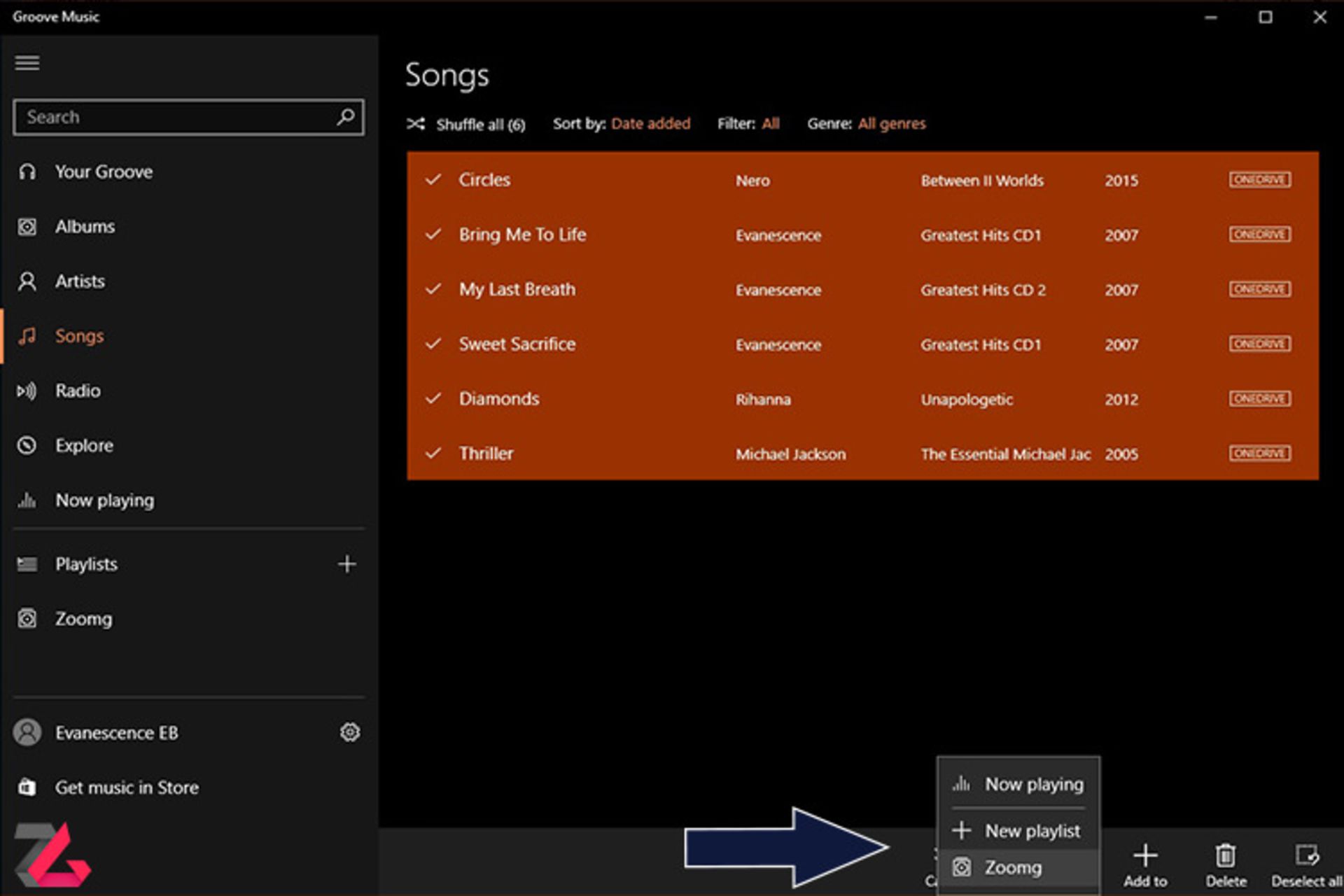Viewport: 1344px width, 896px height.
Task: Open the hamburger navigation menu
Action: (x=27, y=63)
